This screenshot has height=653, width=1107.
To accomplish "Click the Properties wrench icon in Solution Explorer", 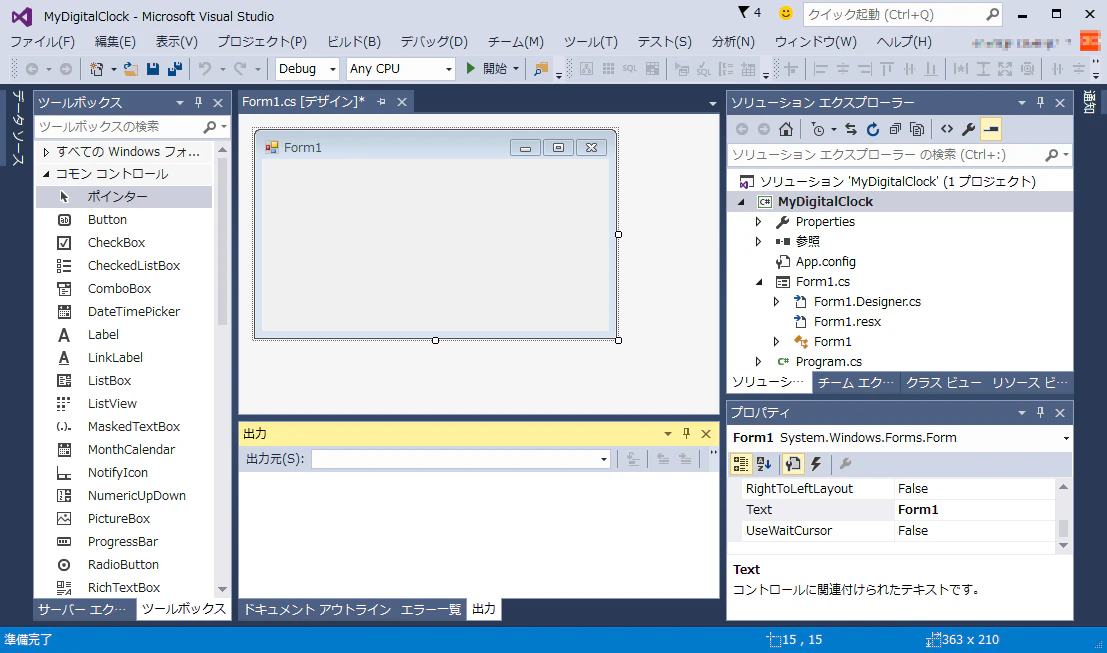I will [969, 129].
